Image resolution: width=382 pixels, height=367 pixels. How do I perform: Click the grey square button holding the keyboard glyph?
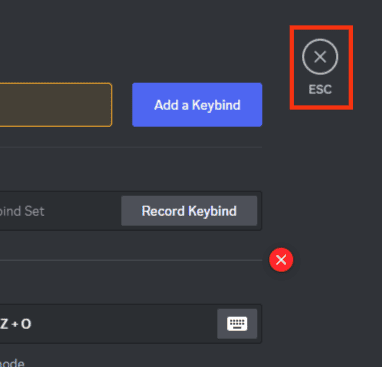click(237, 324)
